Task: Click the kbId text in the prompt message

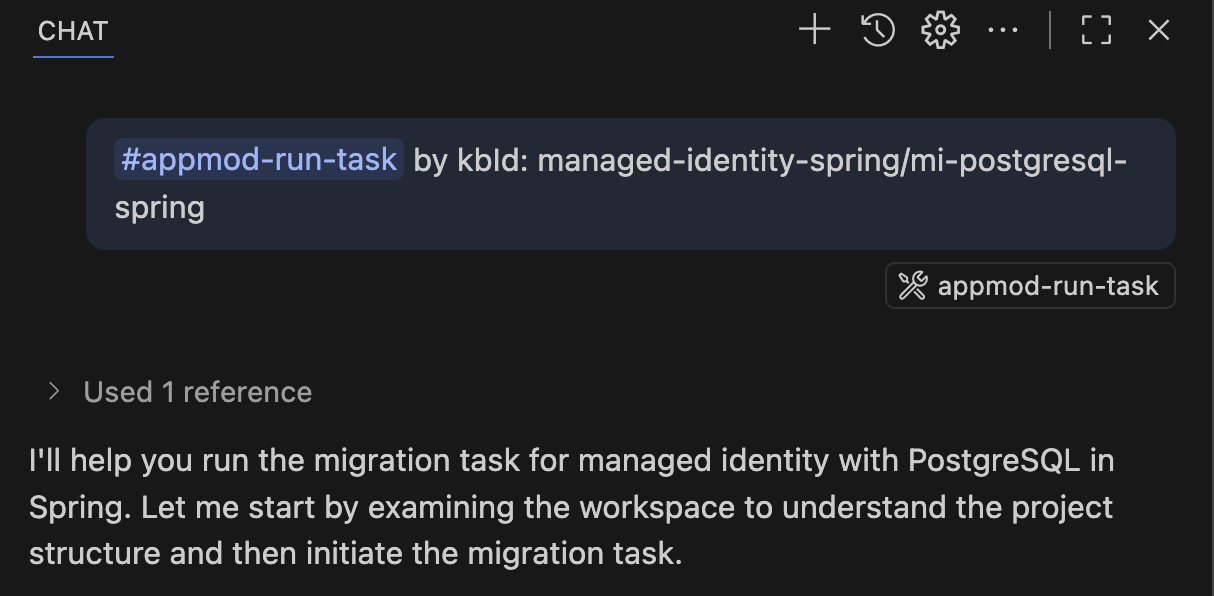Action: click(482, 159)
